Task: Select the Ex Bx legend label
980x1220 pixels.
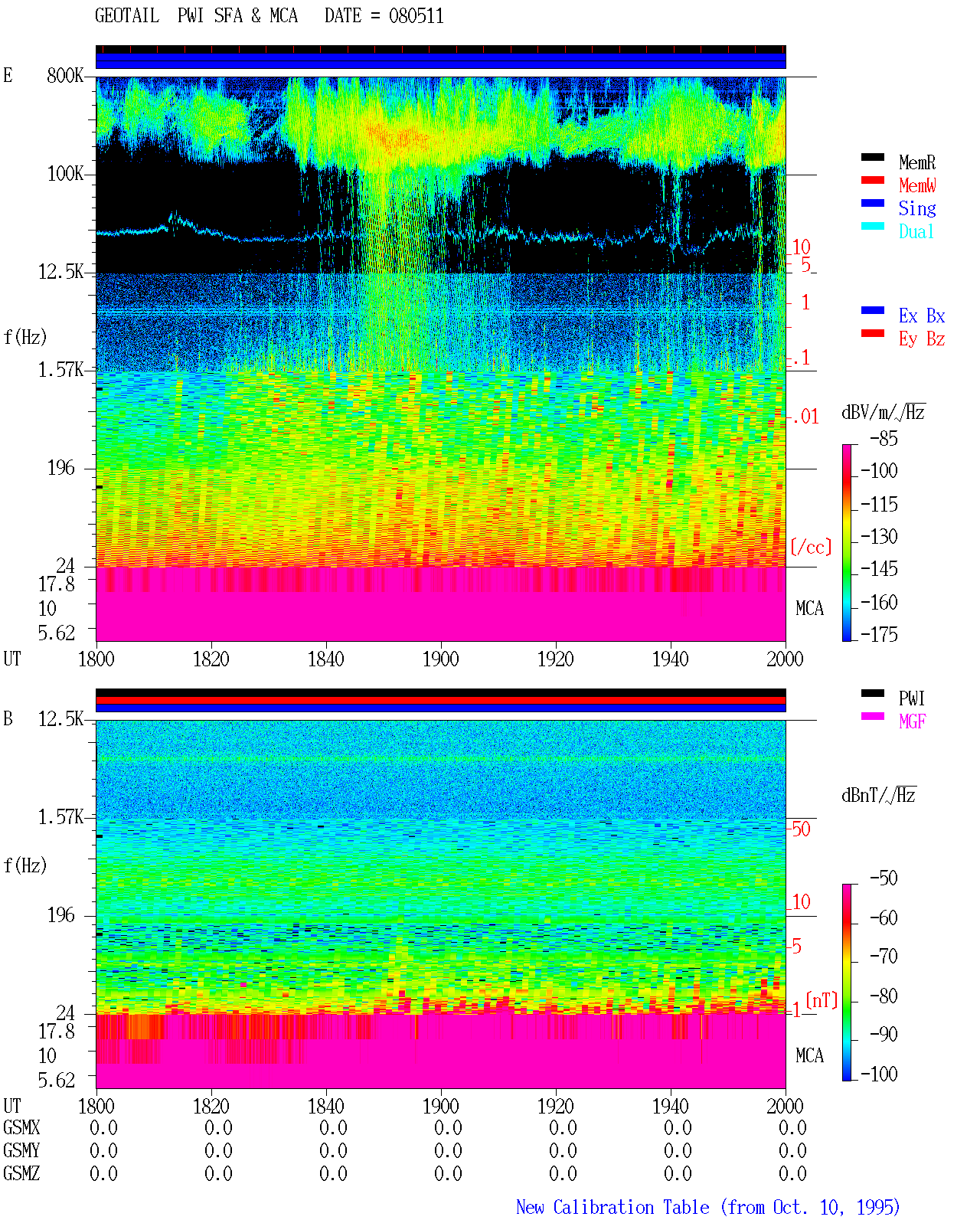Action: point(922,316)
